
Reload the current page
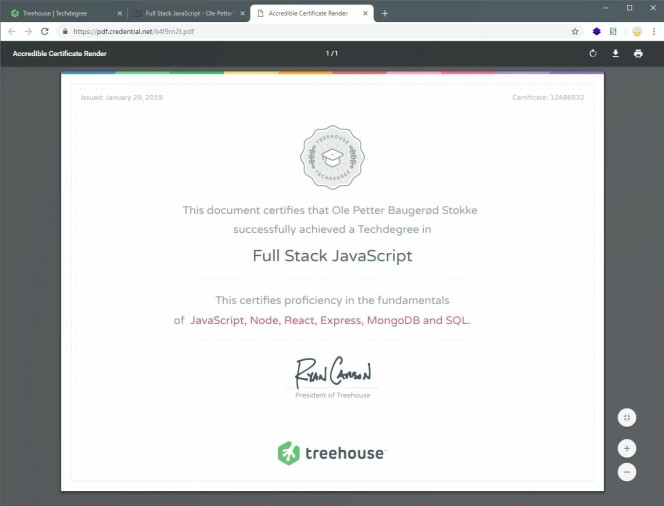pyautogui.click(x=44, y=31)
